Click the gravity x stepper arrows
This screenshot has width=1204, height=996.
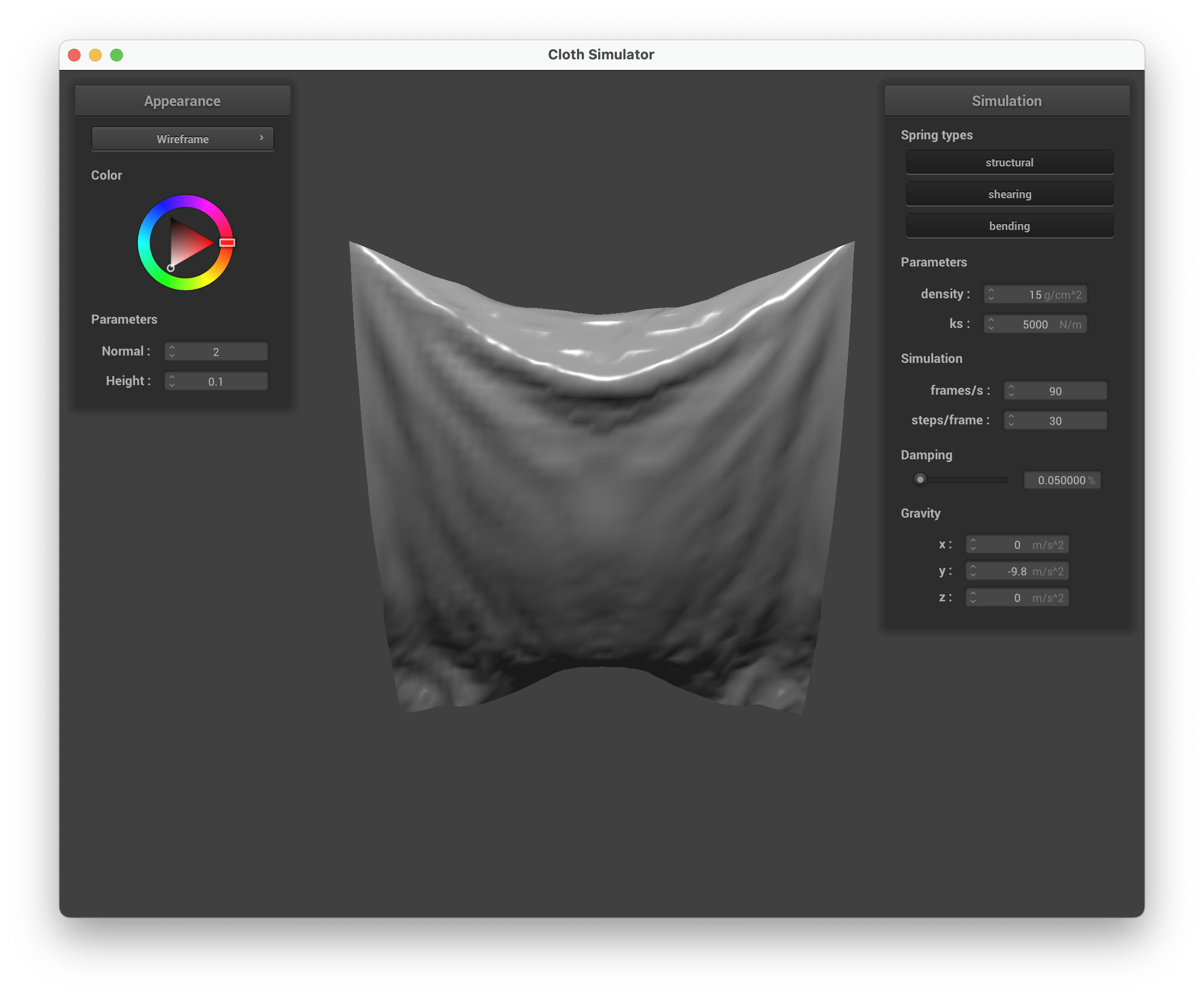coord(973,545)
